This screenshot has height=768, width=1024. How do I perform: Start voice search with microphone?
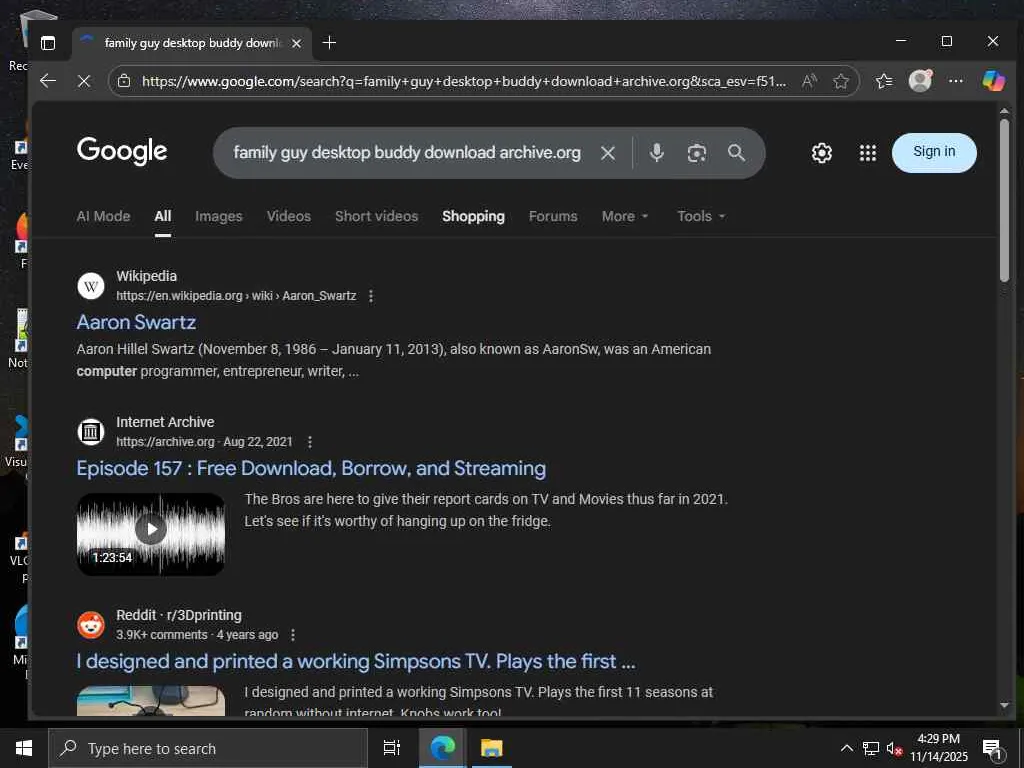point(657,153)
